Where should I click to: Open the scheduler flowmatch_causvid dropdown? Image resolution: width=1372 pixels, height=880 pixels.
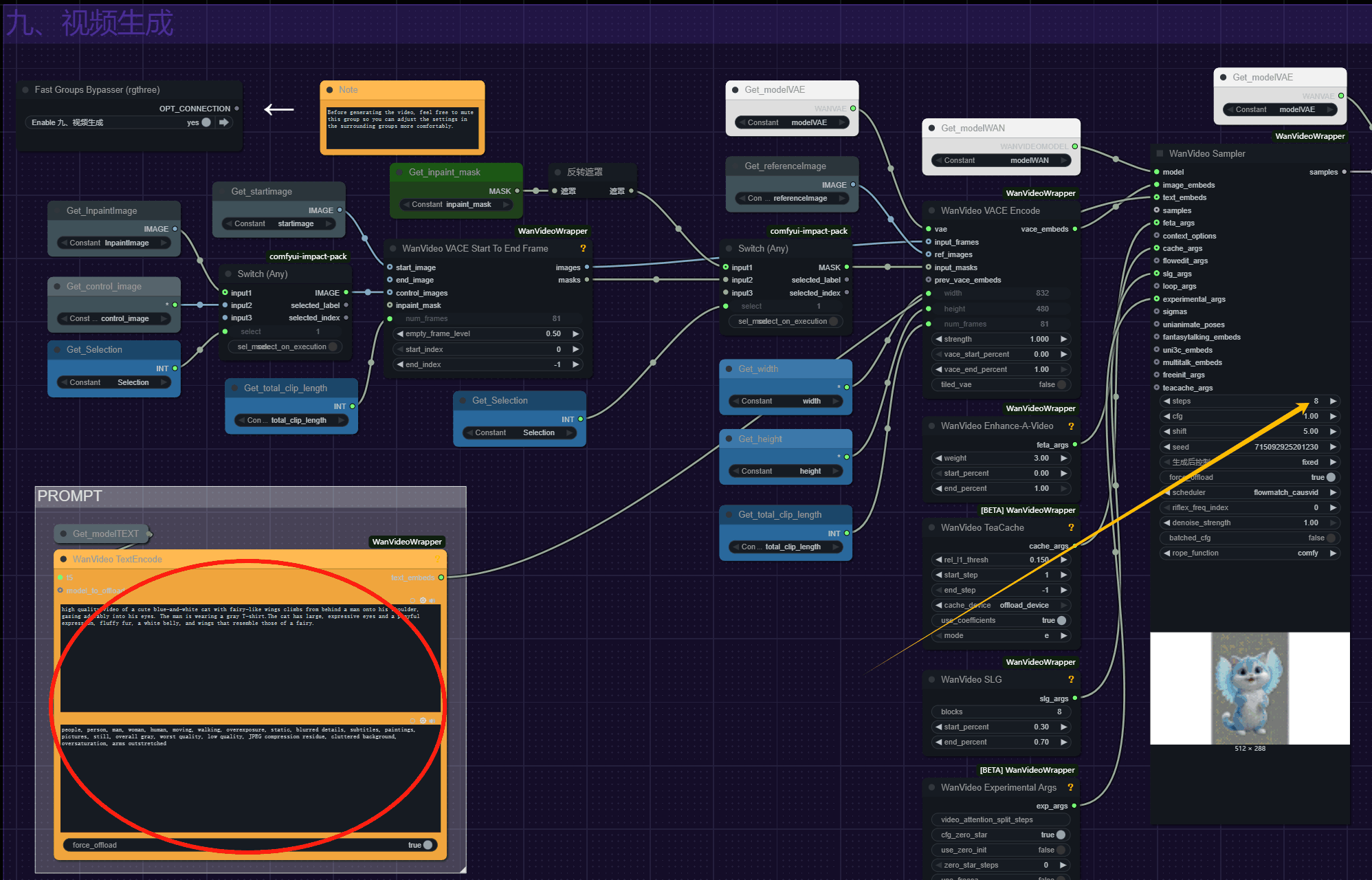point(1285,492)
